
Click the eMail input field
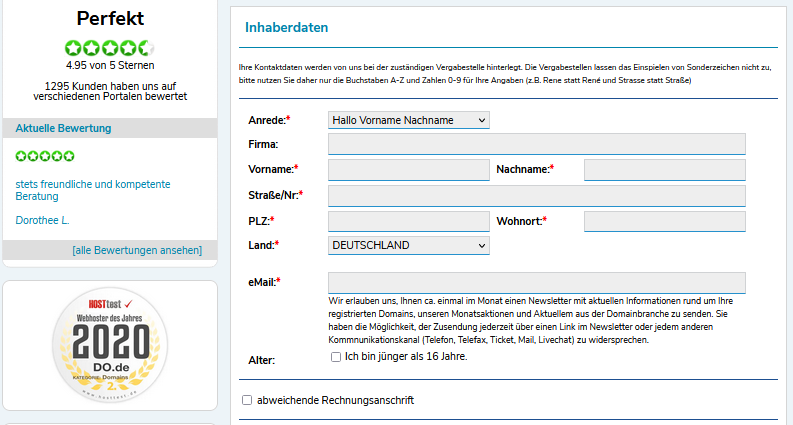[537, 283]
